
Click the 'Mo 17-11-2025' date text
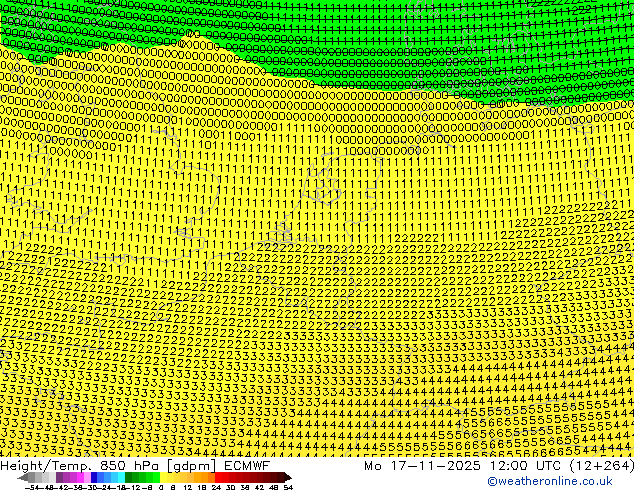pyautogui.click(x=422, y=466)
